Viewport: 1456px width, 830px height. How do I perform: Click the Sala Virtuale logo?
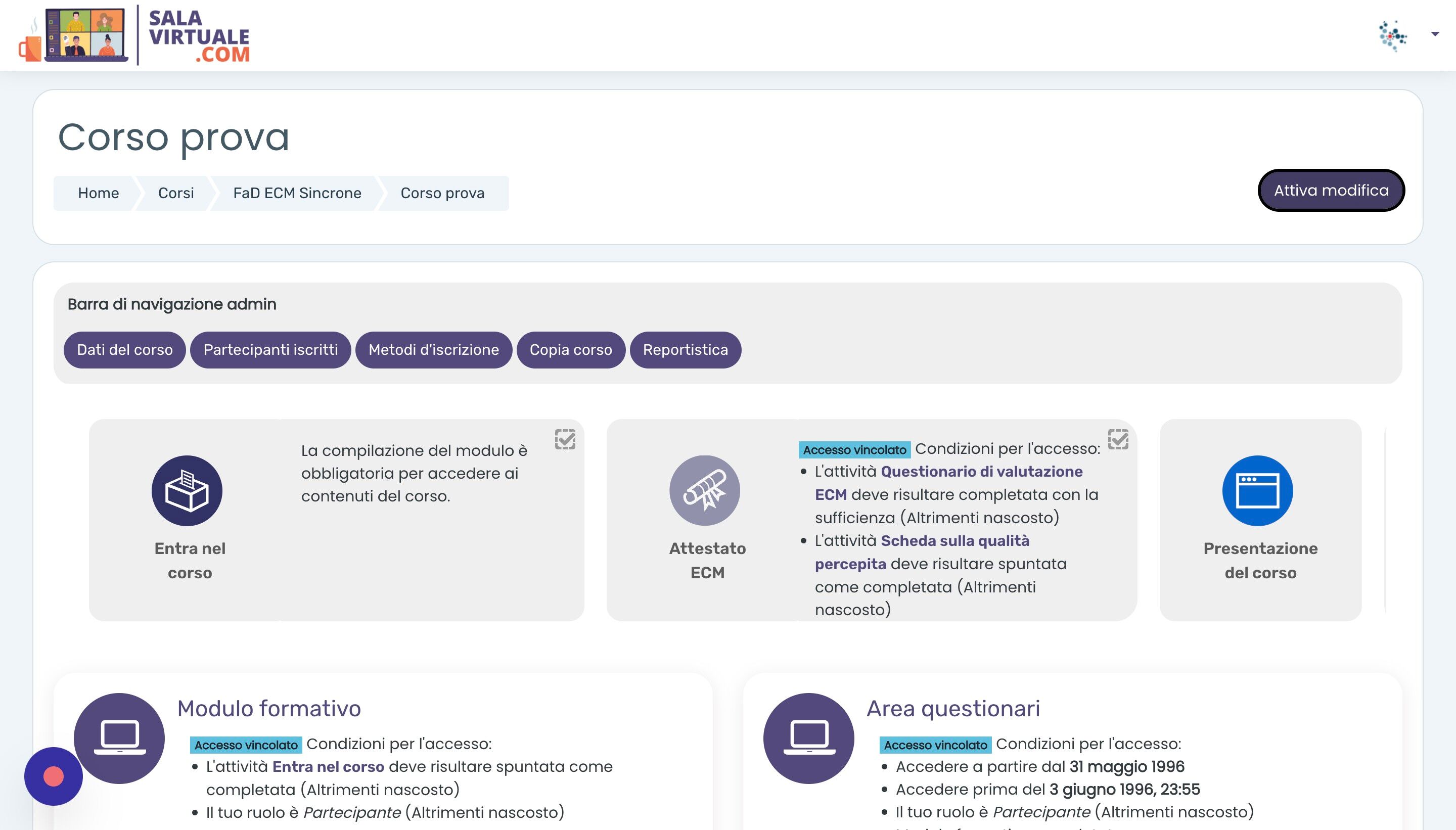[134, 35]
